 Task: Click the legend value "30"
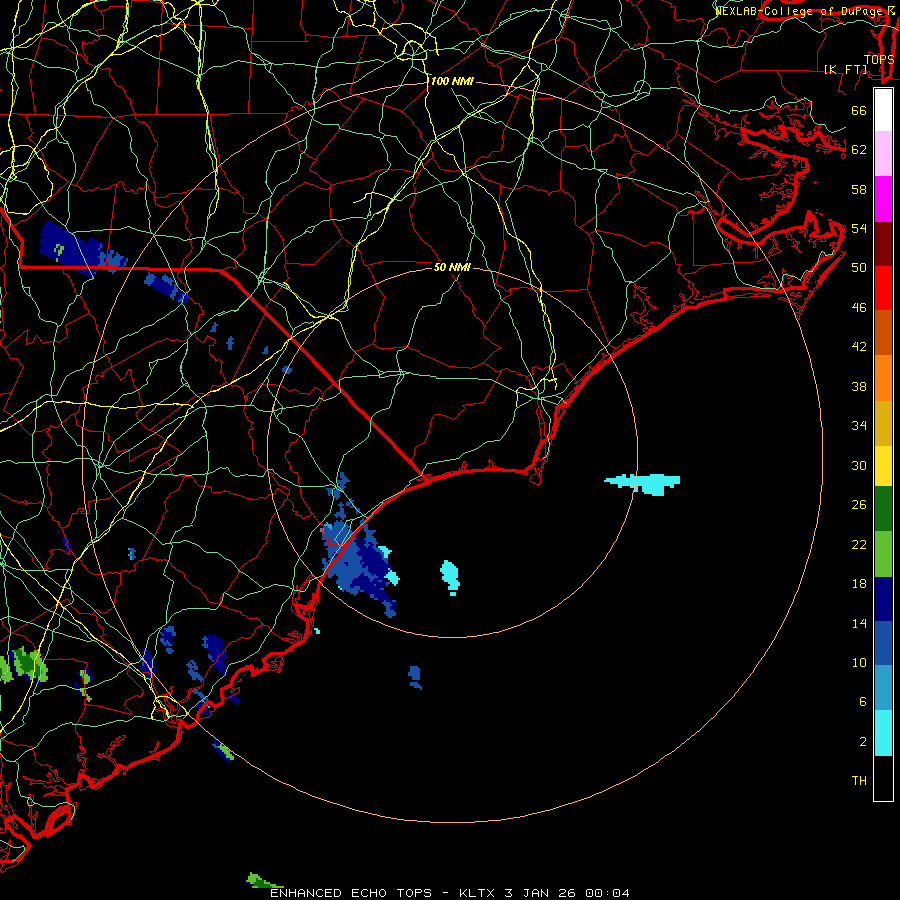pos(859,465)
